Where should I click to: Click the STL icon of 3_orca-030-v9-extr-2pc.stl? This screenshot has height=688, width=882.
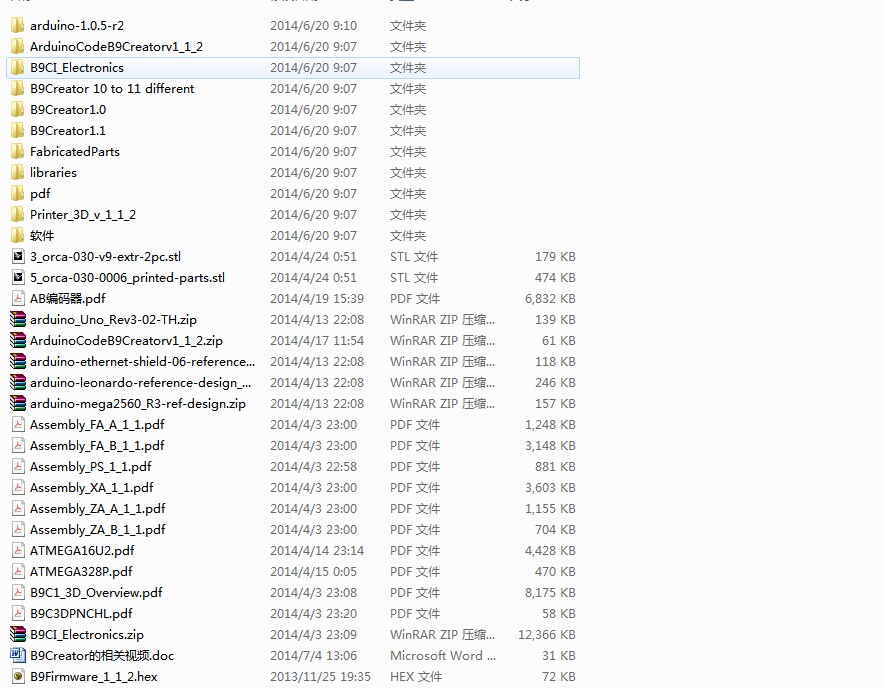(x=18, y=257)
